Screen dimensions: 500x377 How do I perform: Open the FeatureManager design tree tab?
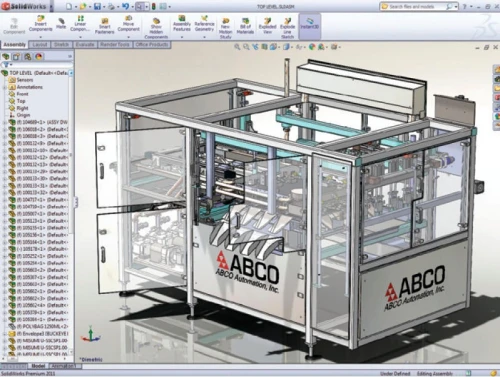coord(6,57)
